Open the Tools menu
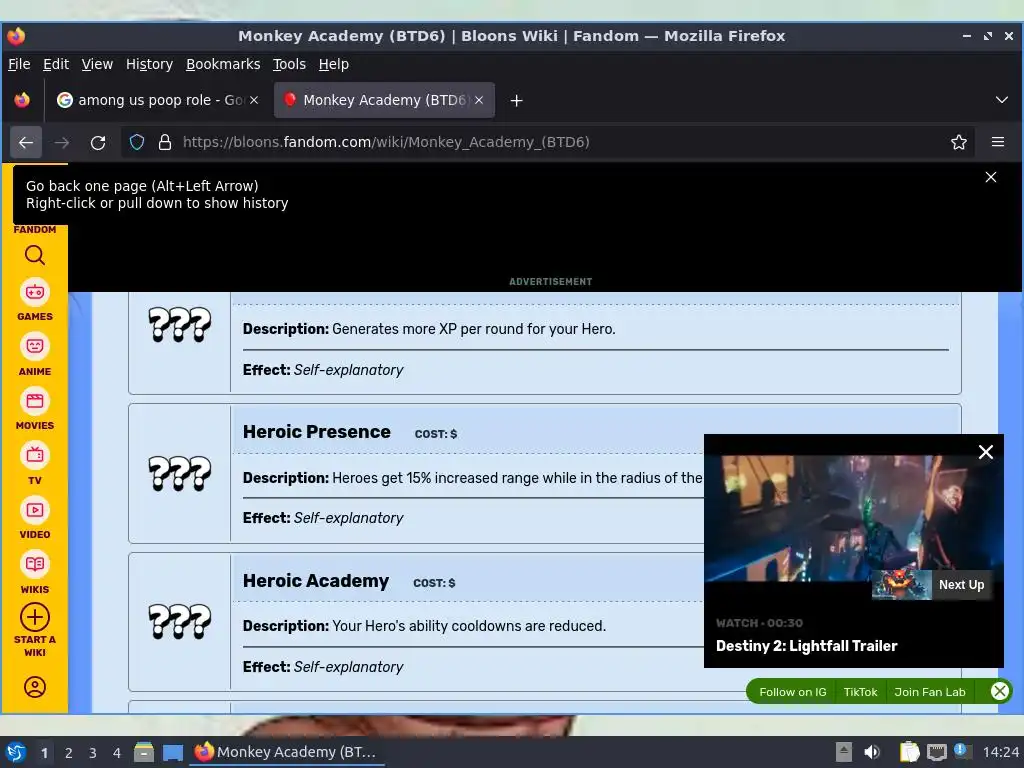 [x=289, y=64]
